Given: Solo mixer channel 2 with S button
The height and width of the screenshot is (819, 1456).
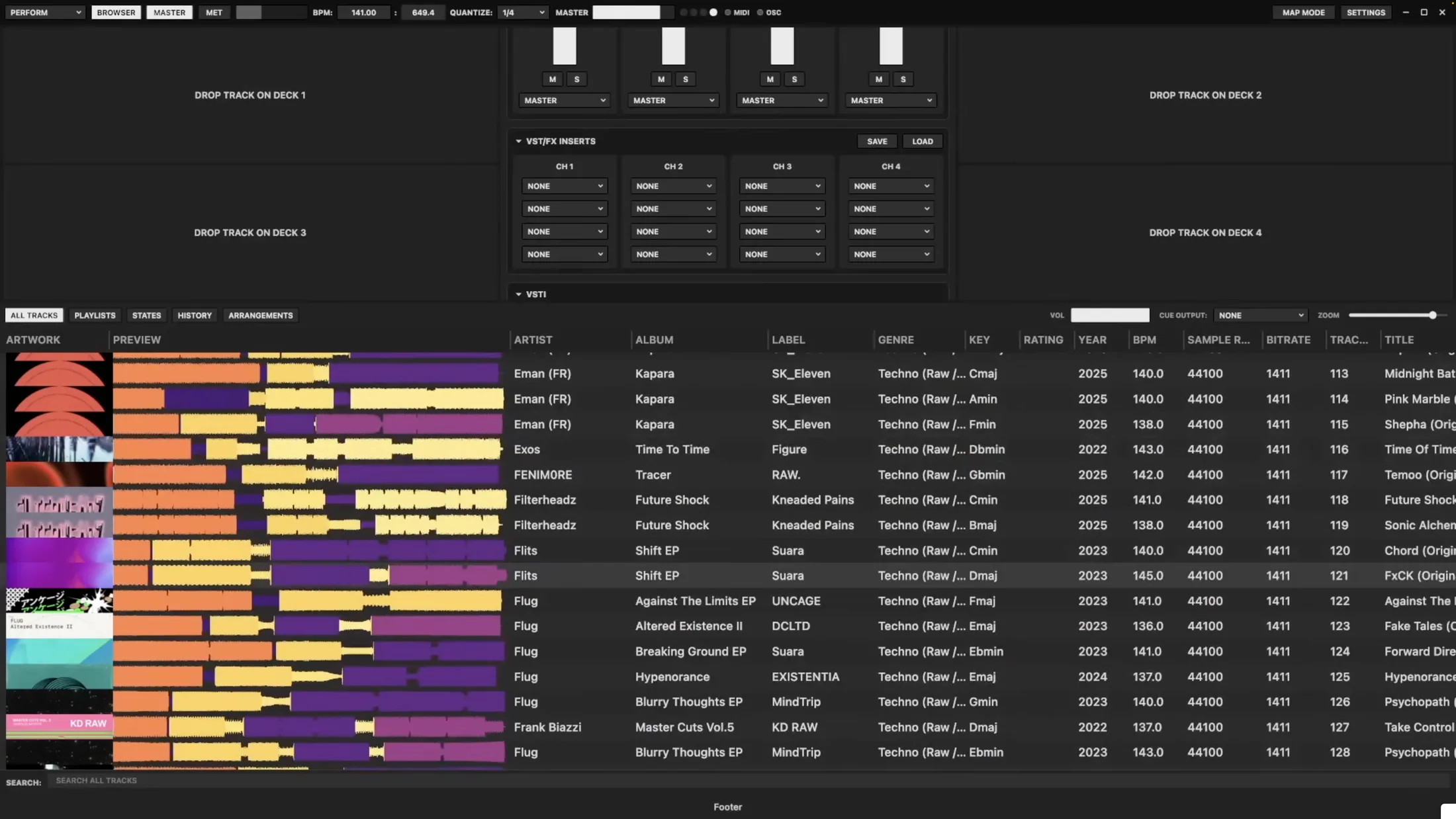Looking at the screenshot, I should [686, 79].
